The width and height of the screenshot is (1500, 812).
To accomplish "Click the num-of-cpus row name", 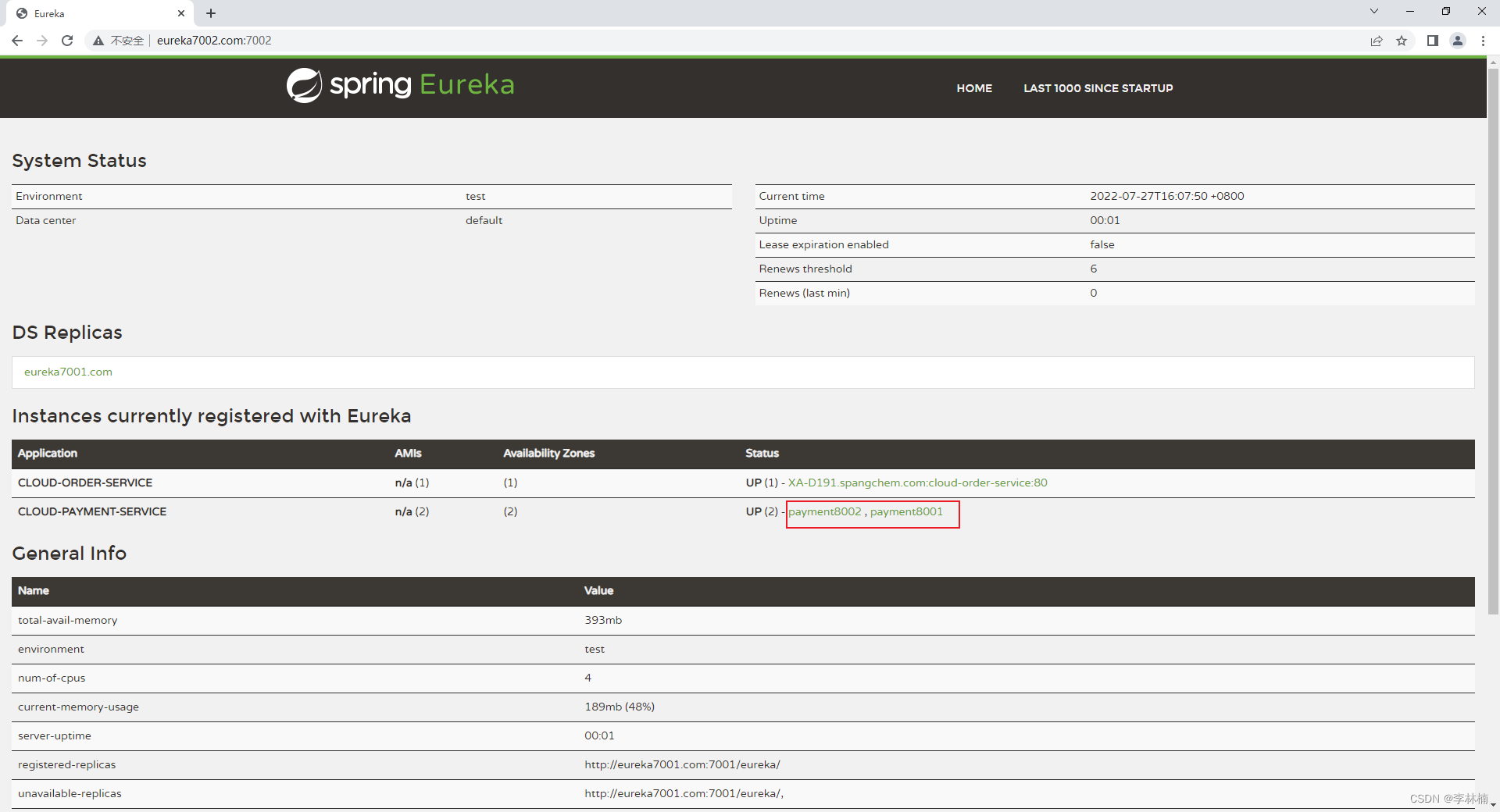I will pyautogui.click(x=52, y=678).
